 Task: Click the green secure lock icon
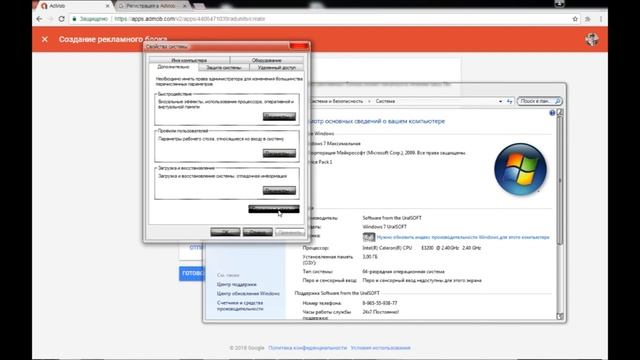click(74, 19)
